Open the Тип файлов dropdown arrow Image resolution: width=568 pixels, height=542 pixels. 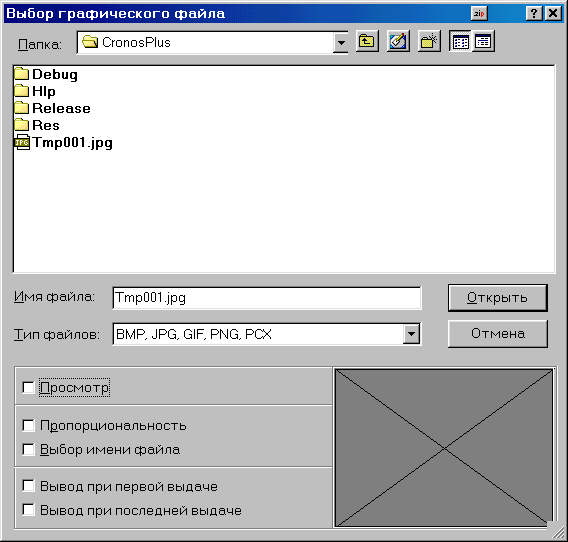click(x=411, y=334)
